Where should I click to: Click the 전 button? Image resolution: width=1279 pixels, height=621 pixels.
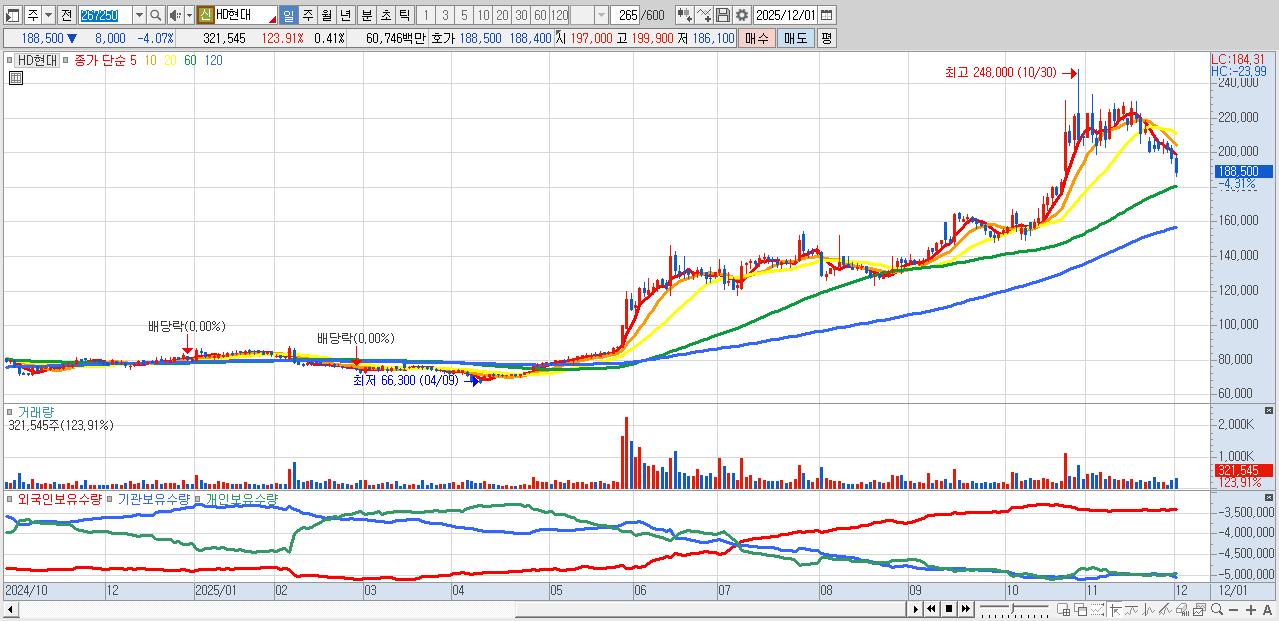66,15
